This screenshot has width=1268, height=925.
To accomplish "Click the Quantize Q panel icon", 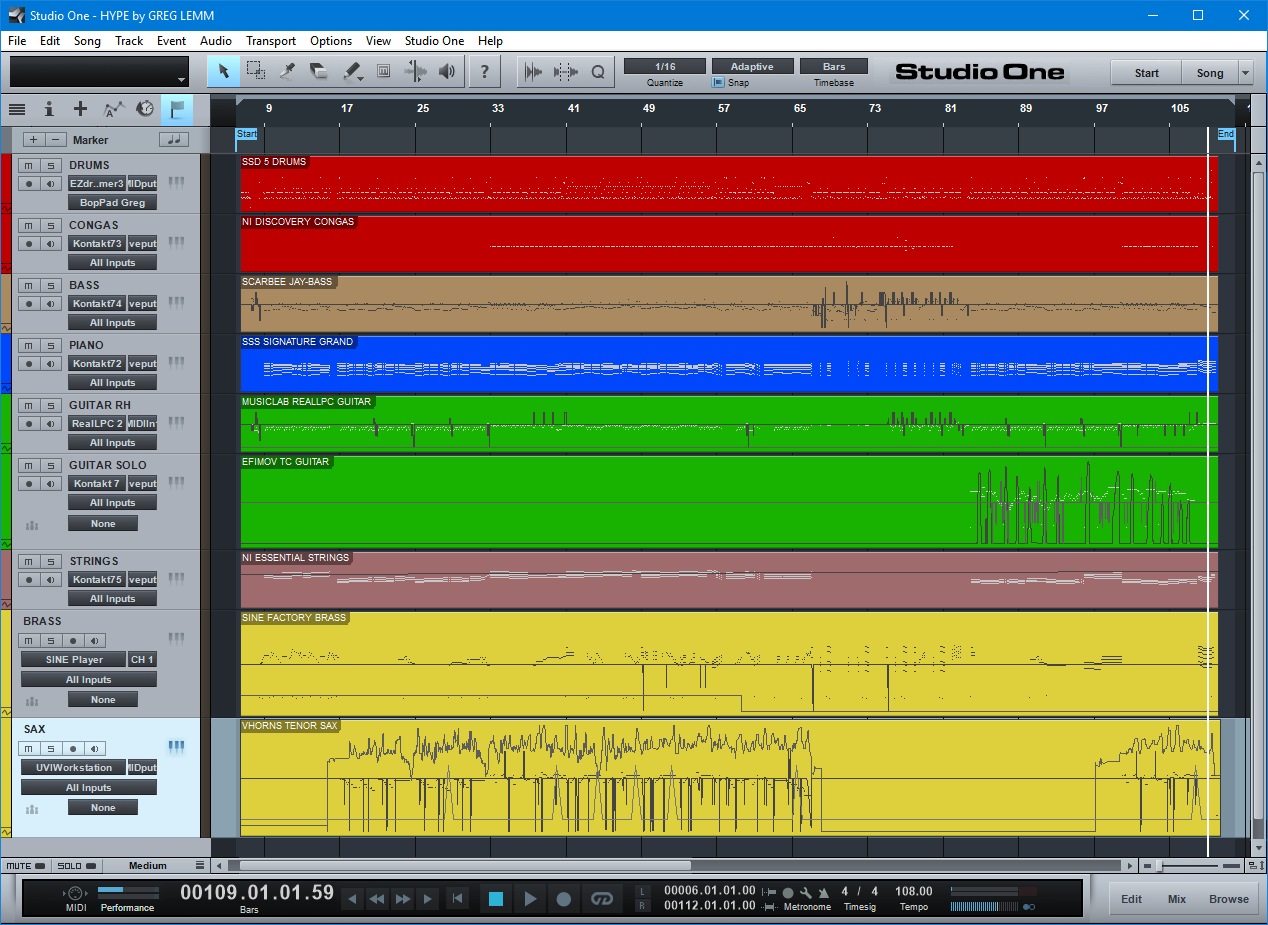I will click(598, 72).
